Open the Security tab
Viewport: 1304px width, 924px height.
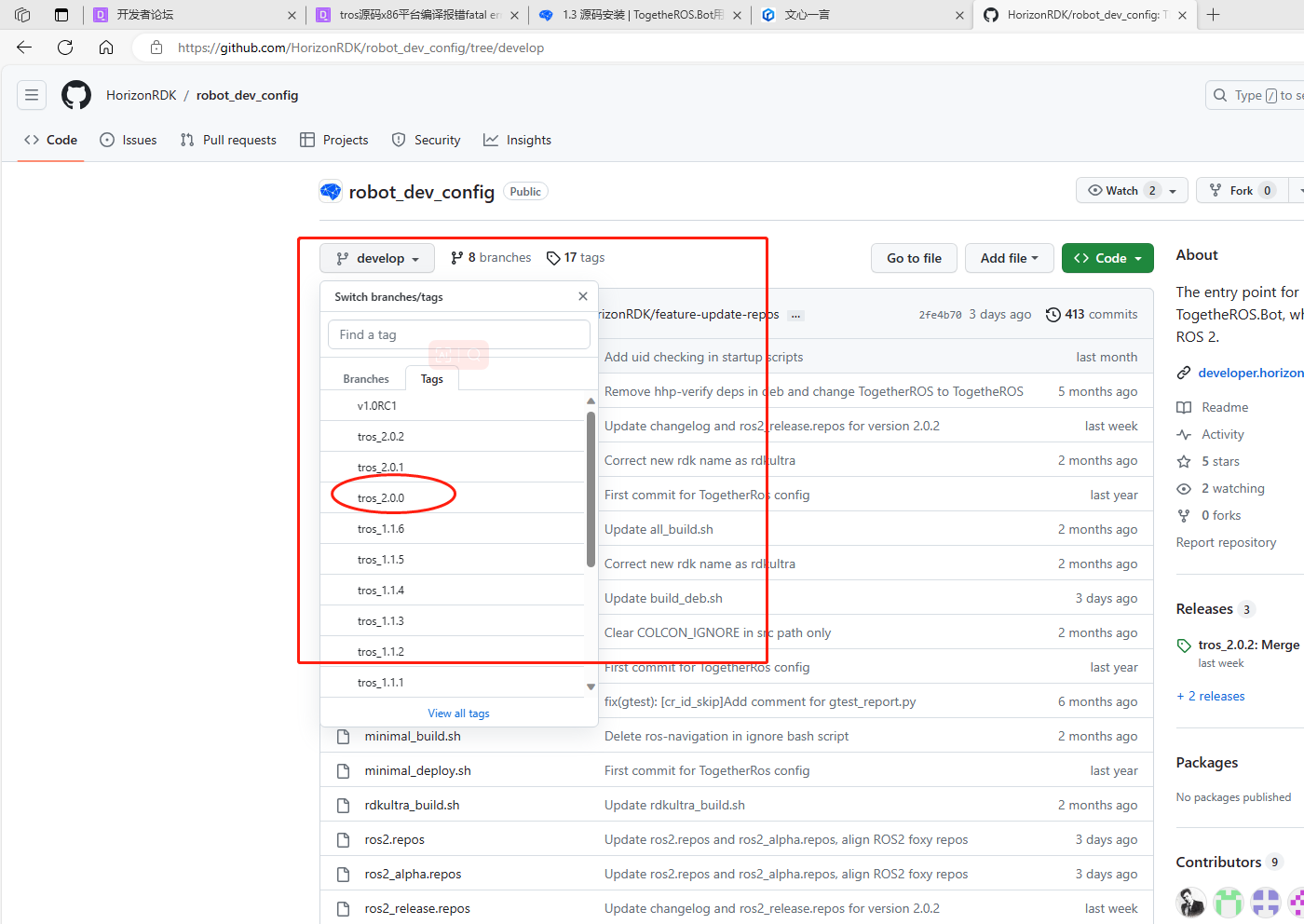427,140
